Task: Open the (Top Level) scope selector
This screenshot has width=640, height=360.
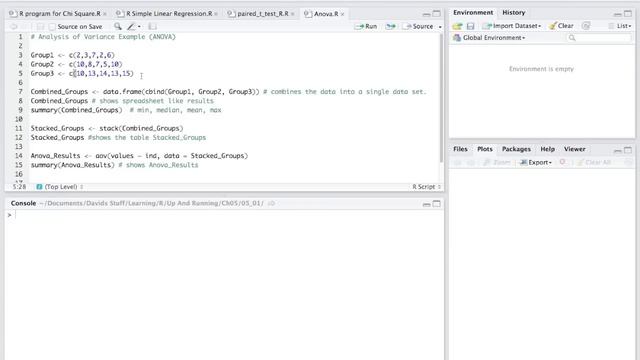Action: point(60,187)
